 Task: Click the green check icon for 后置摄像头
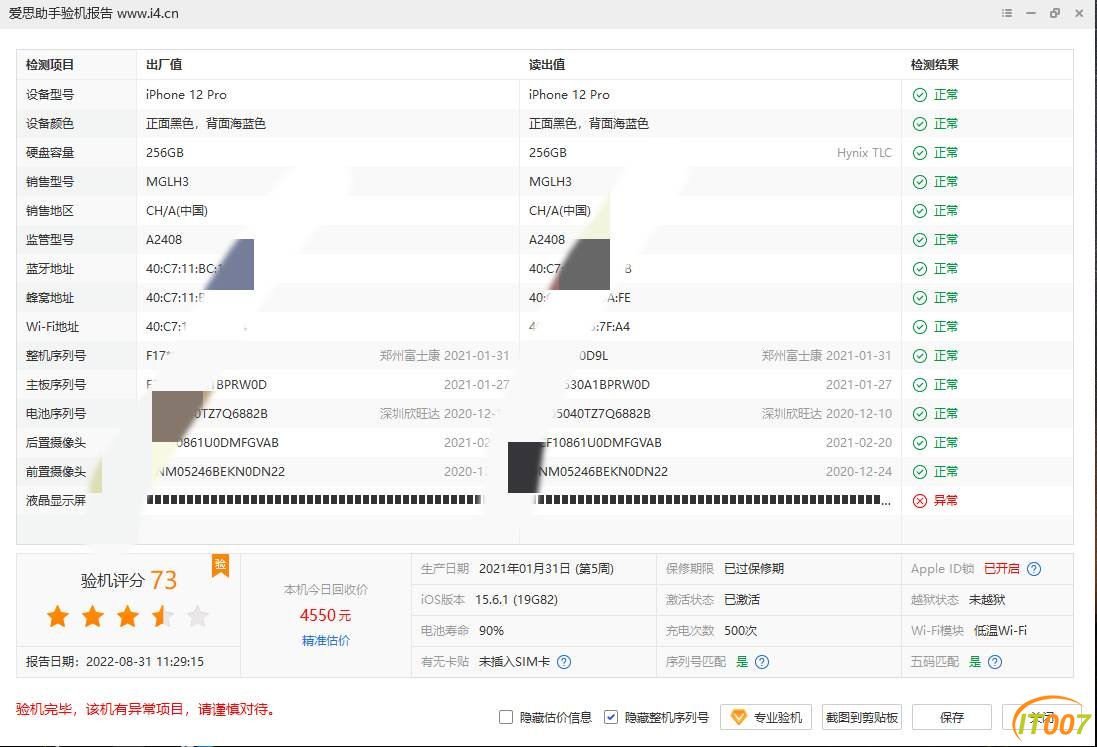coord(920,443)
